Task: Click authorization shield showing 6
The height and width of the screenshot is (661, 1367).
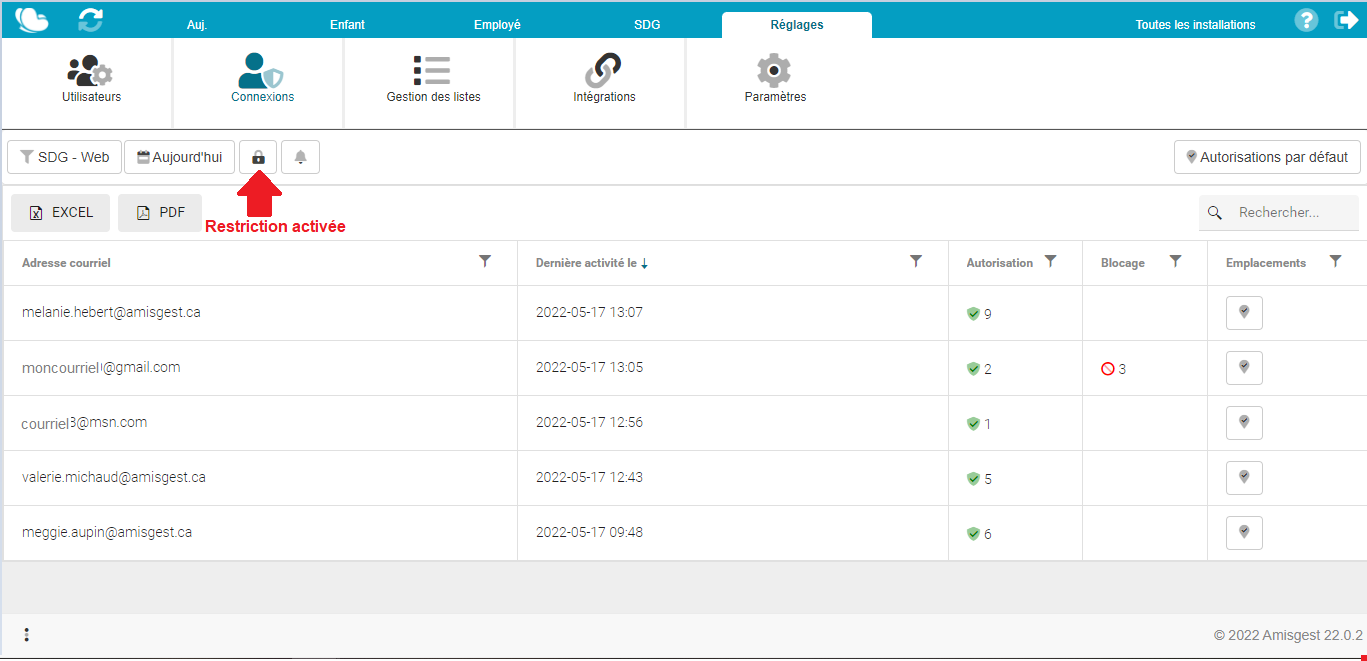Action: click(x=973, y=534)
